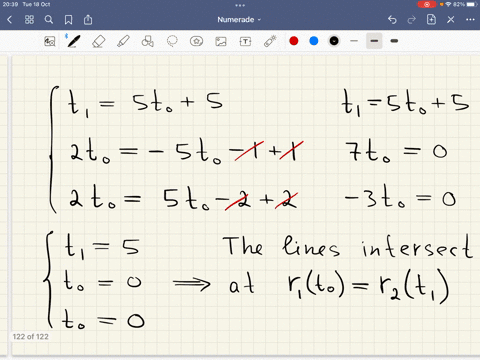Open the share and export menu
480x360 pixels.
88,20
